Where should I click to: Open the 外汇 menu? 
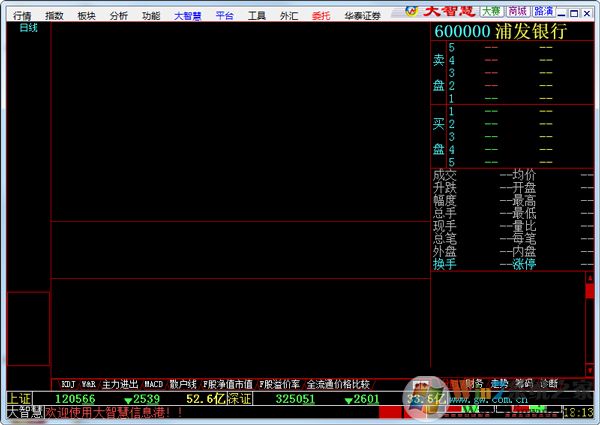(x=289, y=16)
